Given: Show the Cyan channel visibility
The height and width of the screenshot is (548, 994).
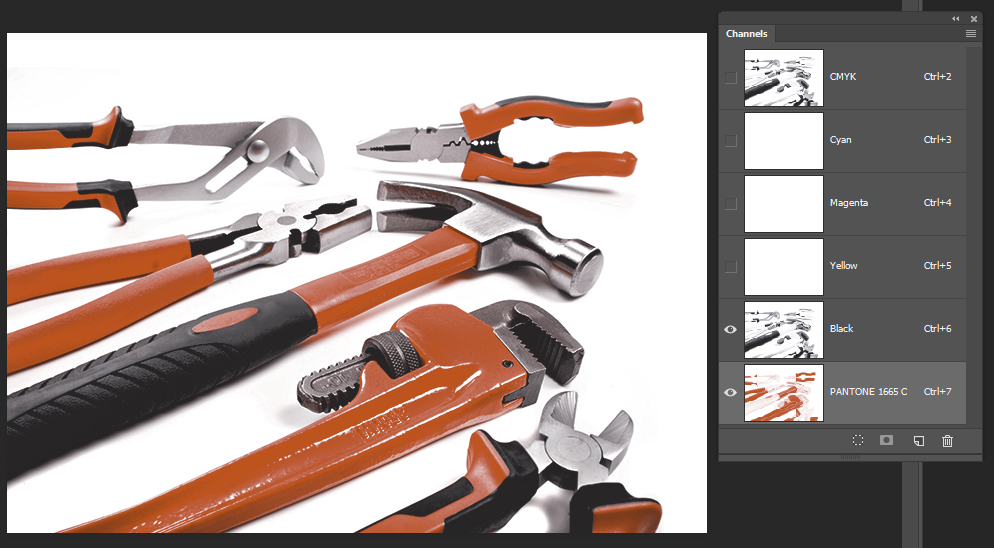Looking at the screenshot, I should [x=731, y=140].
